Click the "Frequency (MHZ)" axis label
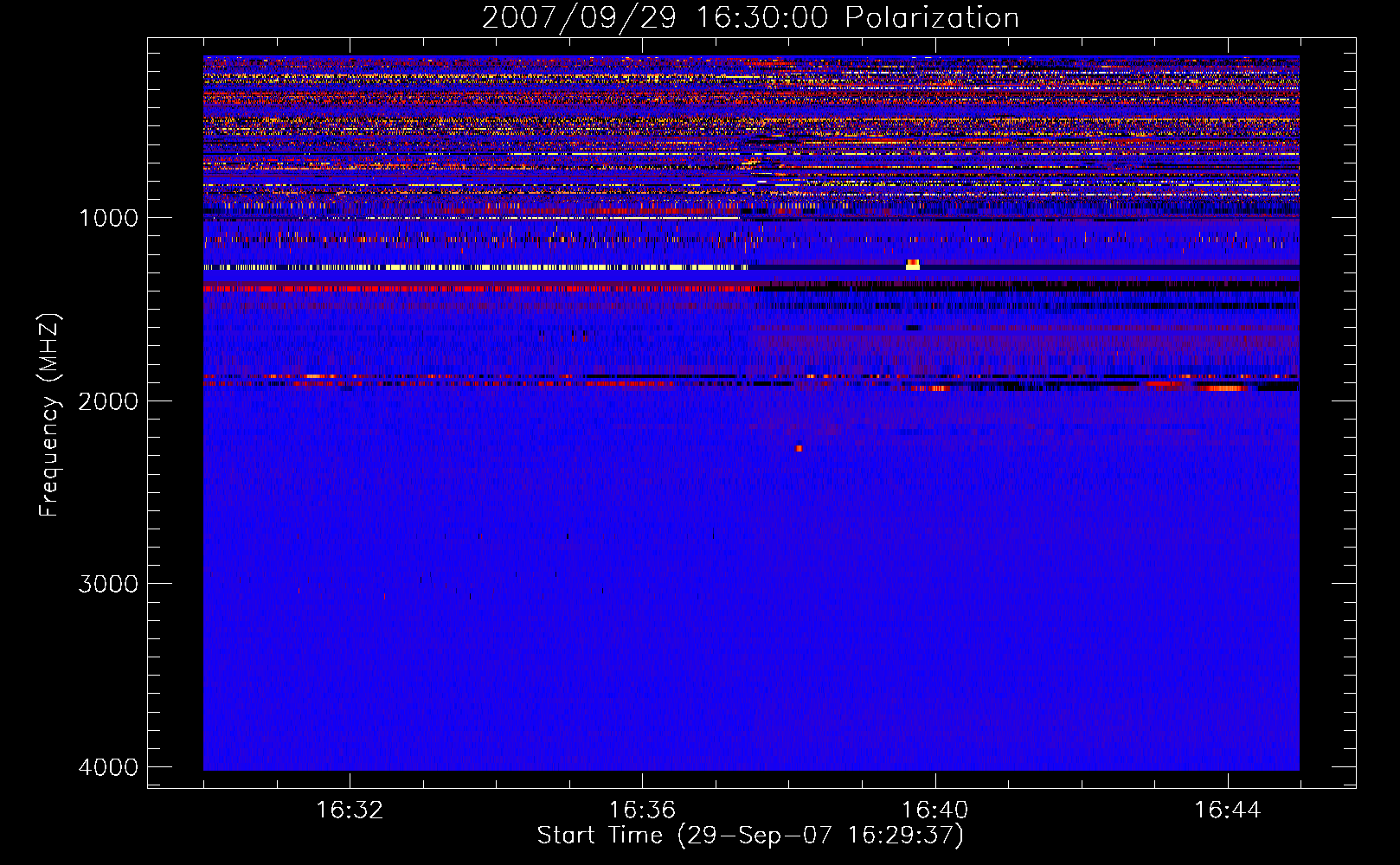Image resolution: width=1400 pixels, height=865 pixels. (x=49, y=415)
